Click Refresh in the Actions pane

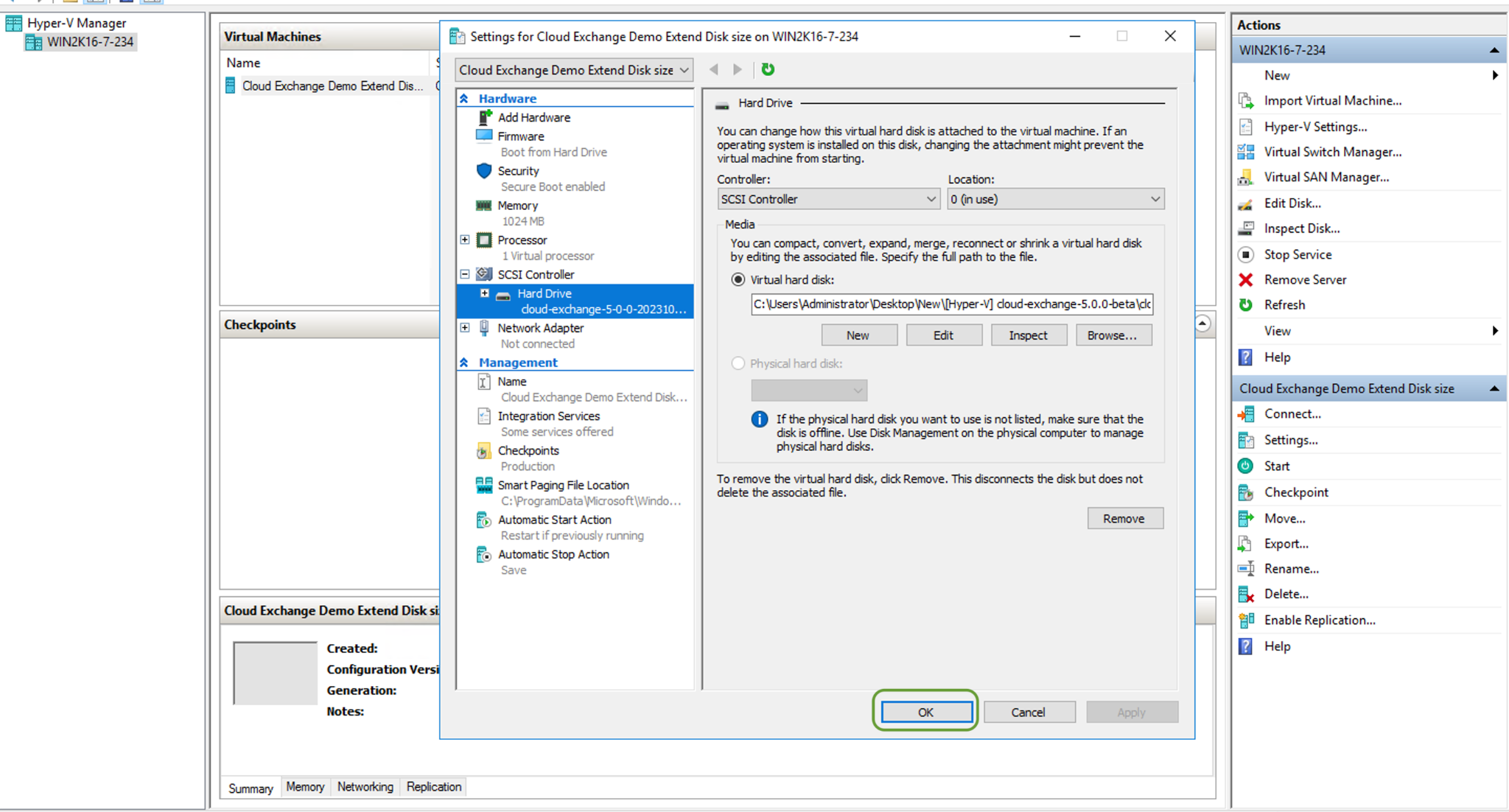1284,305
